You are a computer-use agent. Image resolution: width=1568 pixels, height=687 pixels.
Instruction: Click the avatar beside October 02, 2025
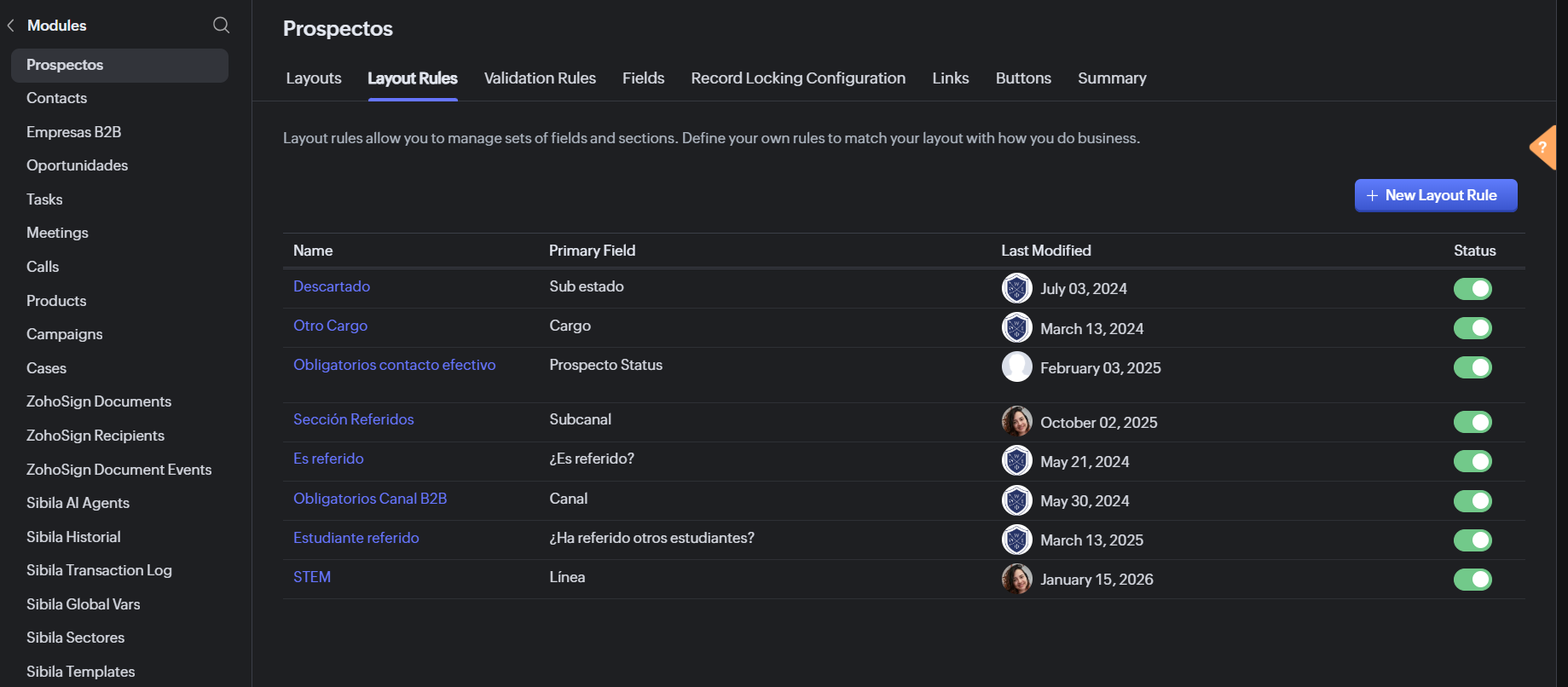coord(1016,422)
